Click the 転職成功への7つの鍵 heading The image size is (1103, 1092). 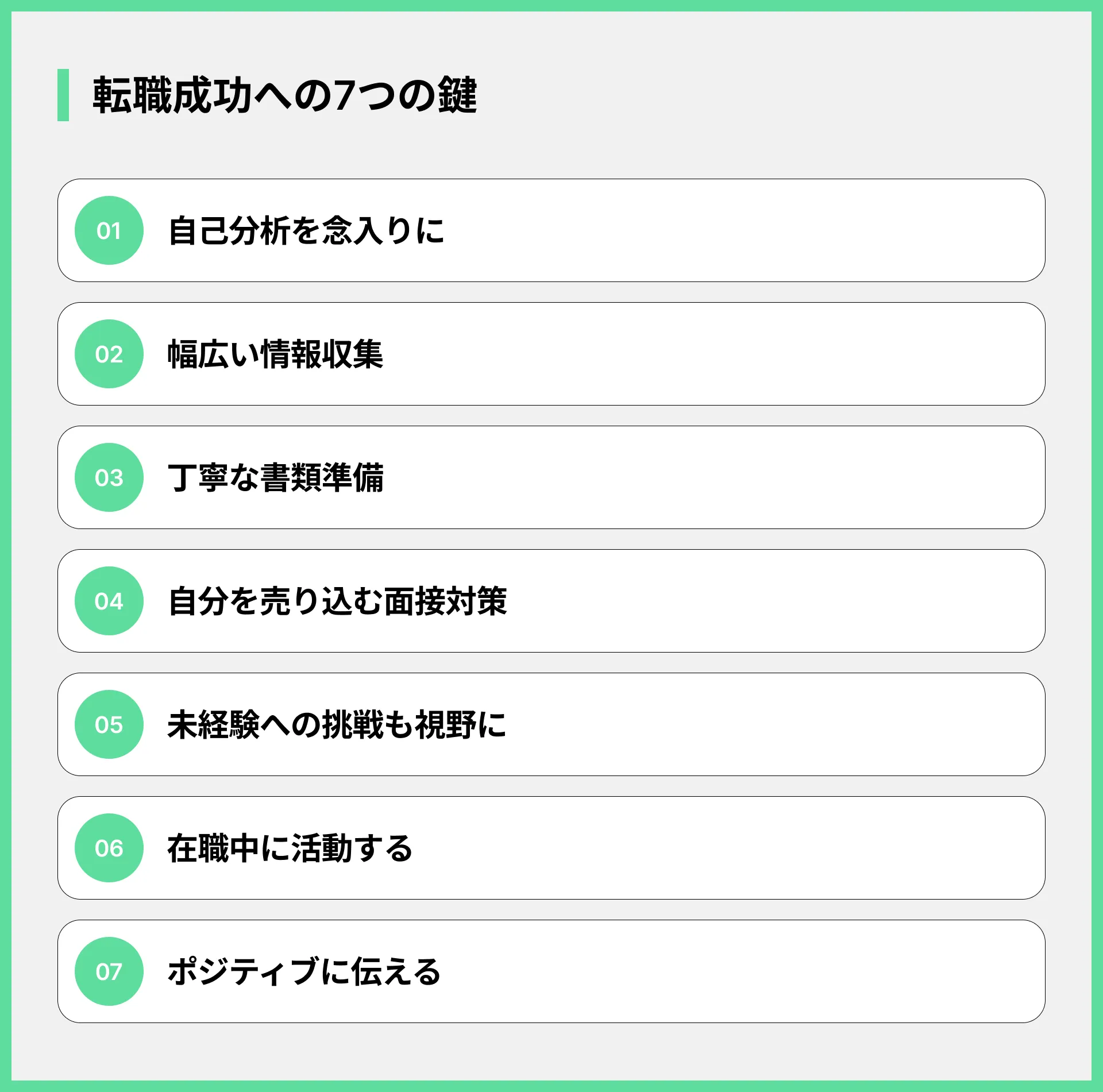click(285, 95)
